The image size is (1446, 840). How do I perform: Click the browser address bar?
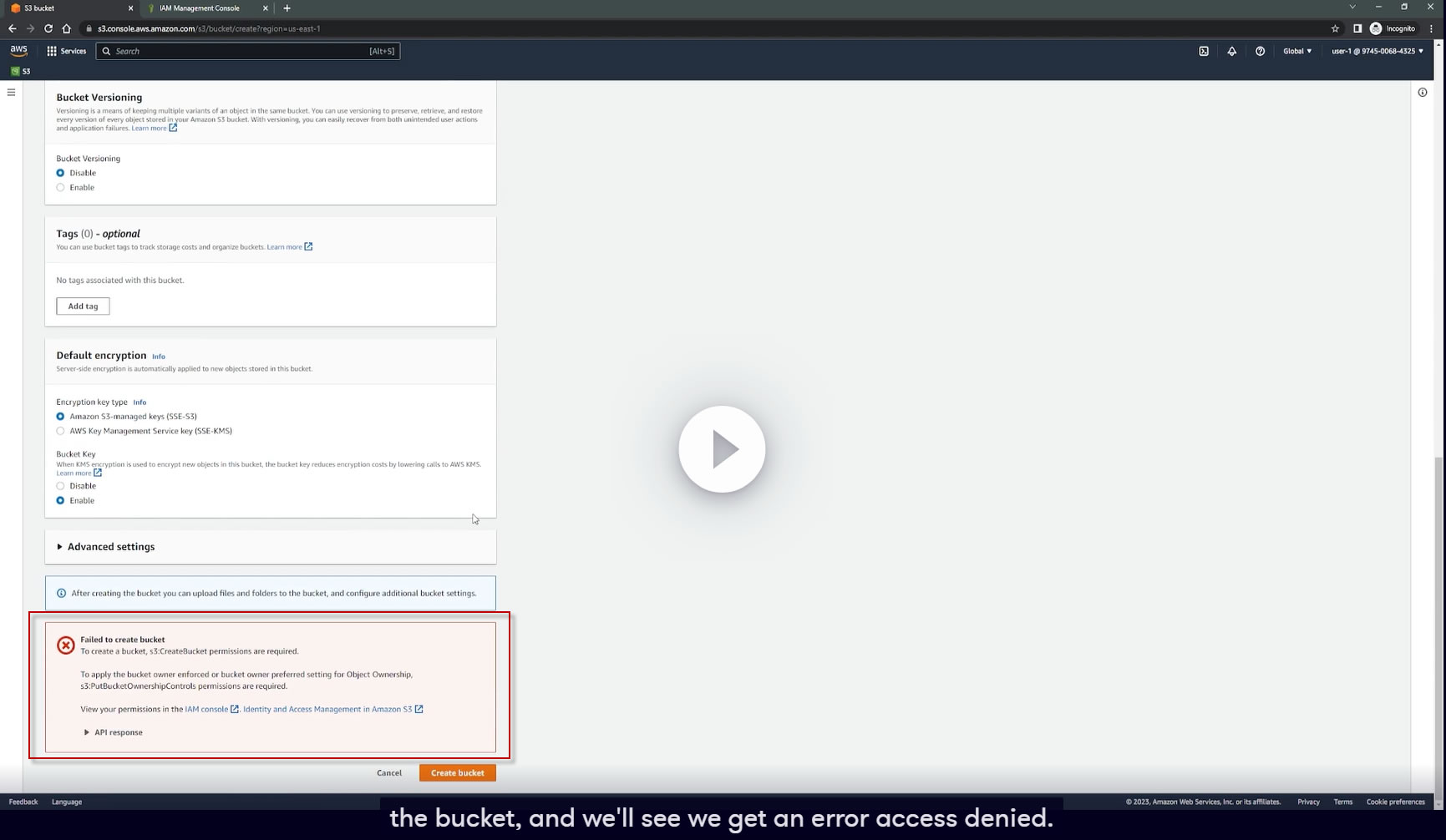pos(706,28)
